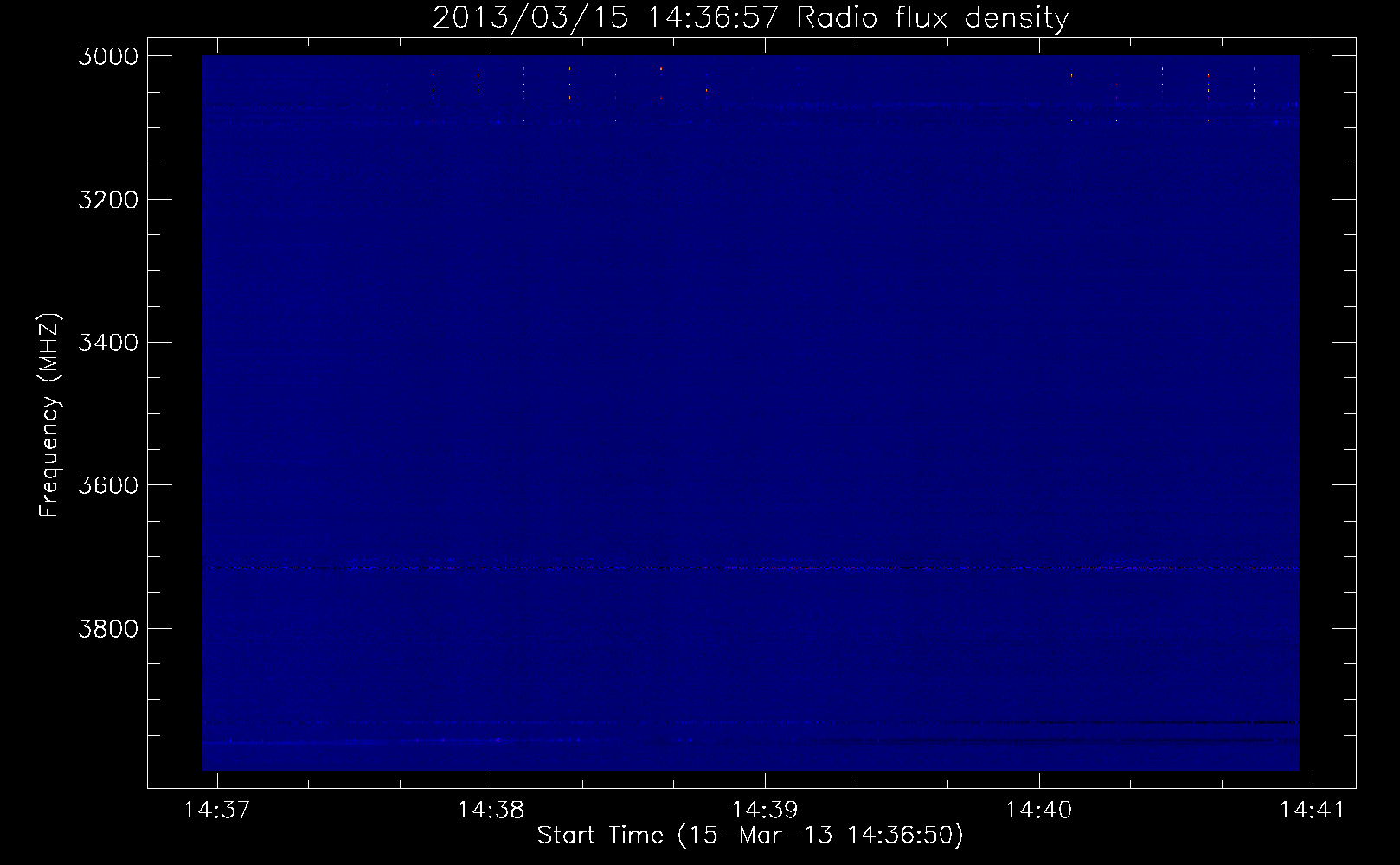Screen dimensions: 1400x865
Task: Click the 3400 frequency tick label
Action: pyautogui.click(x=108, y=343)
